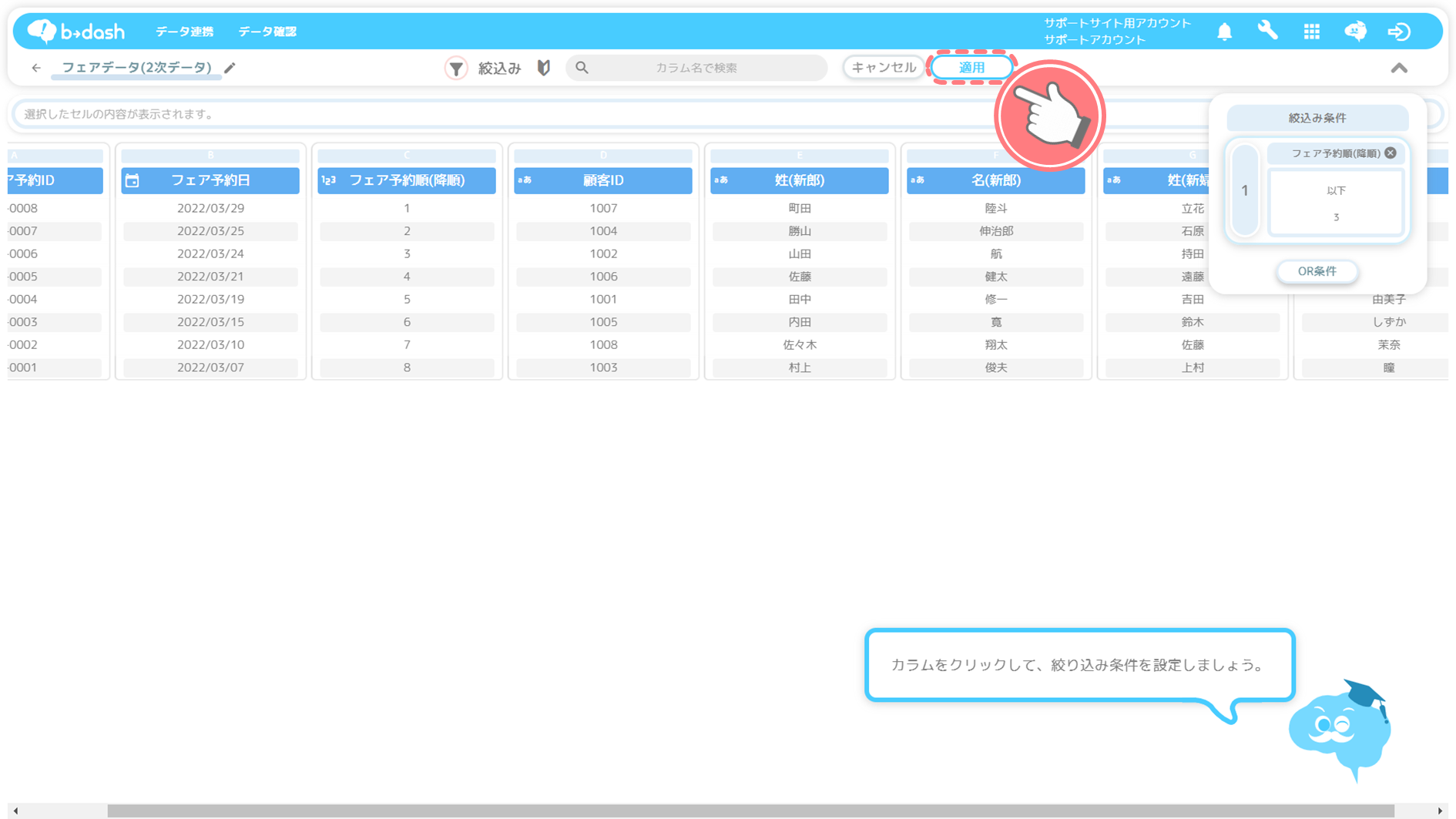
Task: Click the calendar icon in フェア予約日 header
Action: (x=133, y=180)
